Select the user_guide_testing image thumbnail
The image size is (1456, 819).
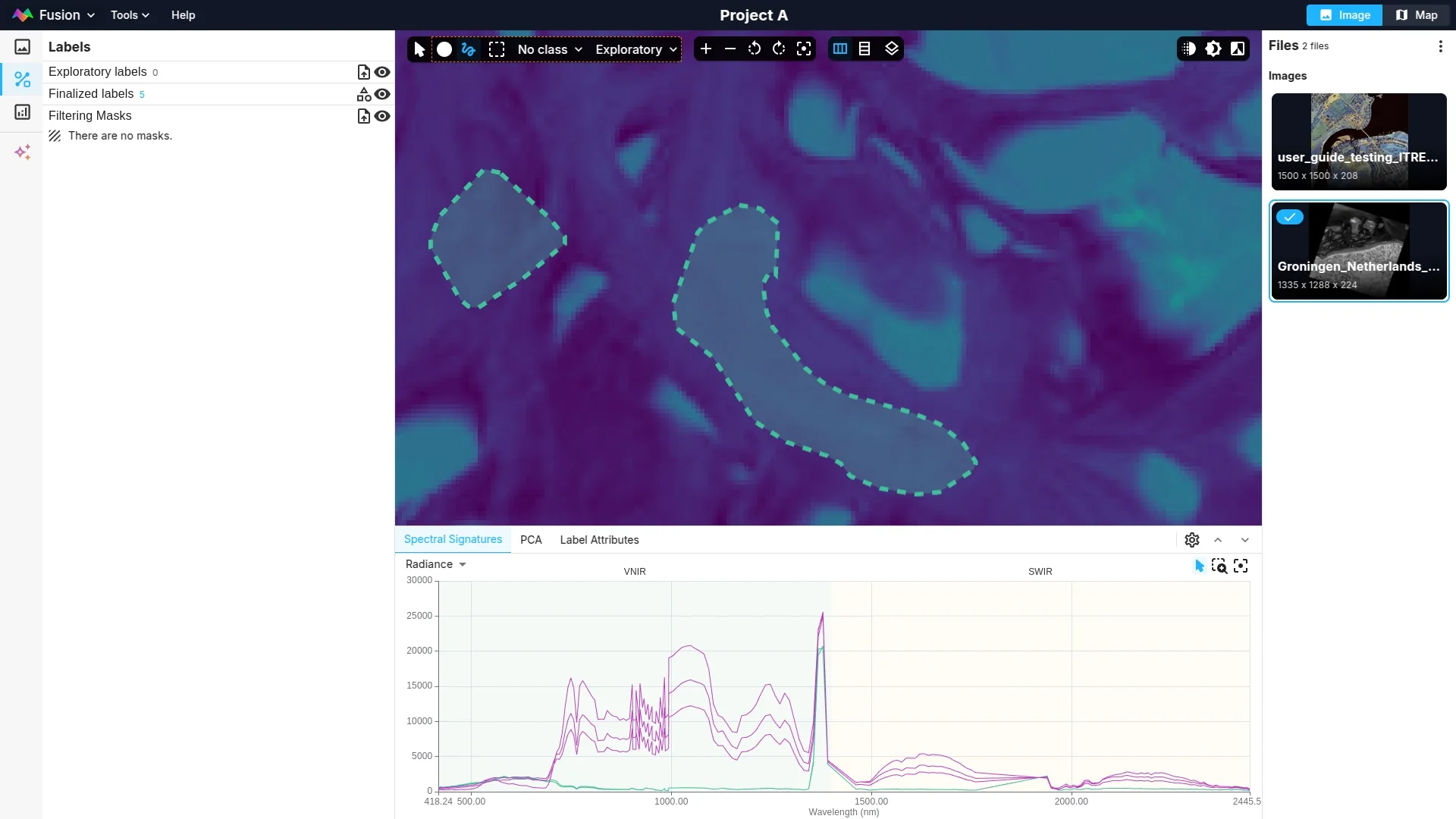pos(1358,142)
